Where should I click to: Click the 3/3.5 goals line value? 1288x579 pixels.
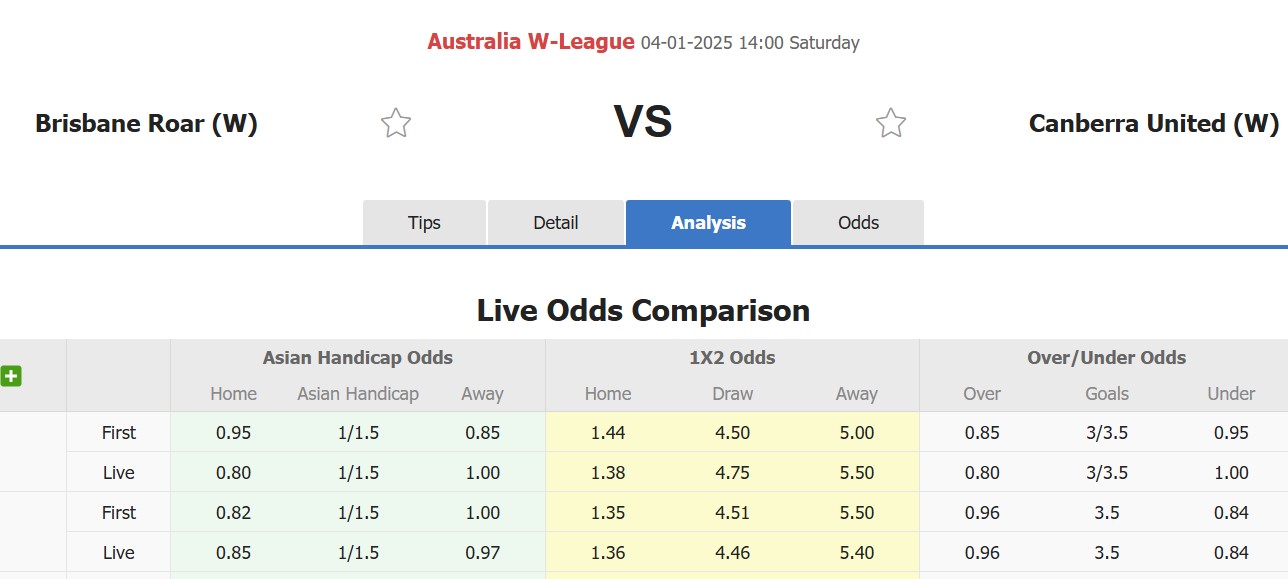click(x=1107, y=432)
